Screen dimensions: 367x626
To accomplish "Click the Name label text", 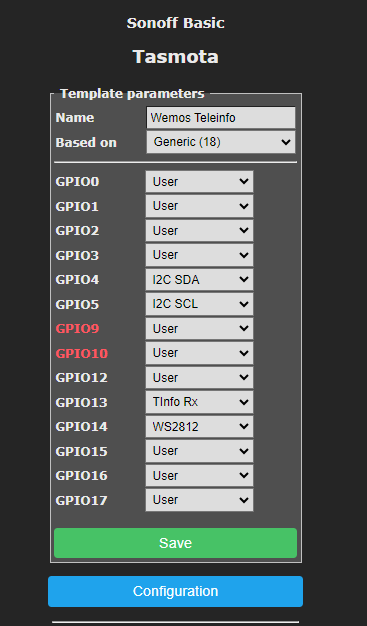I will [x=75, y=118].
